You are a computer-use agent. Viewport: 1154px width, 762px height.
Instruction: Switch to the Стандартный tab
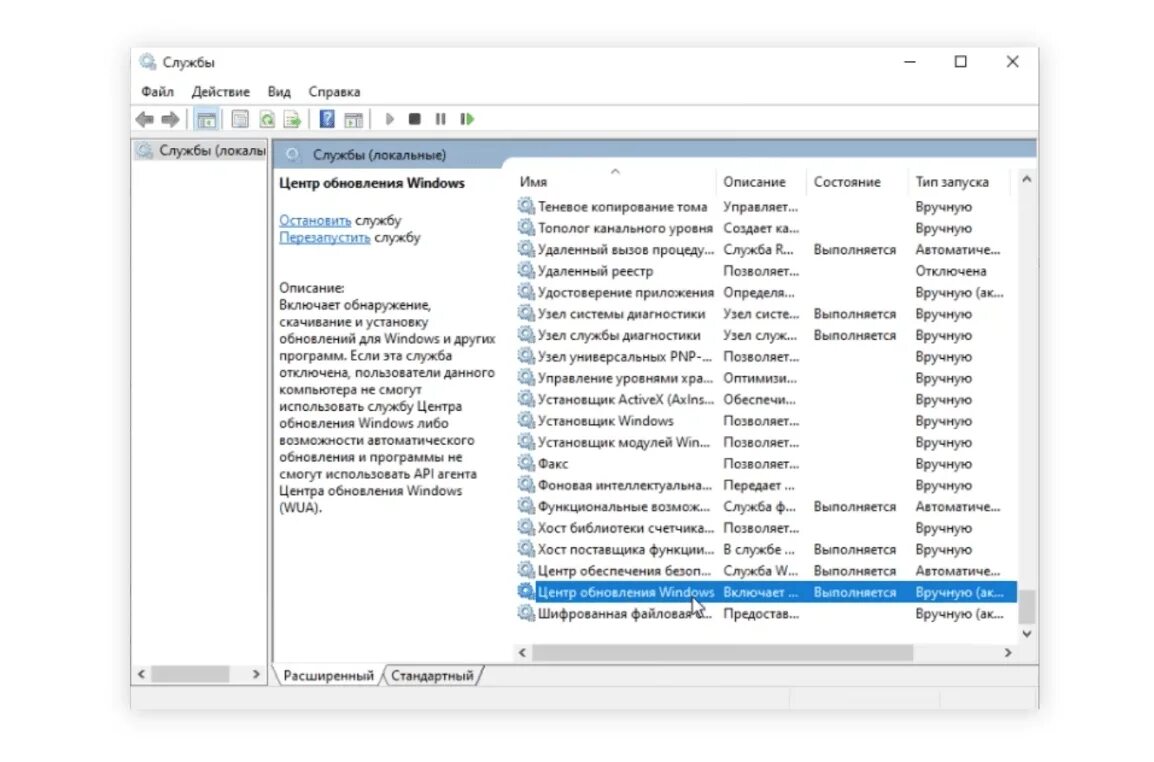pos(432,675)
